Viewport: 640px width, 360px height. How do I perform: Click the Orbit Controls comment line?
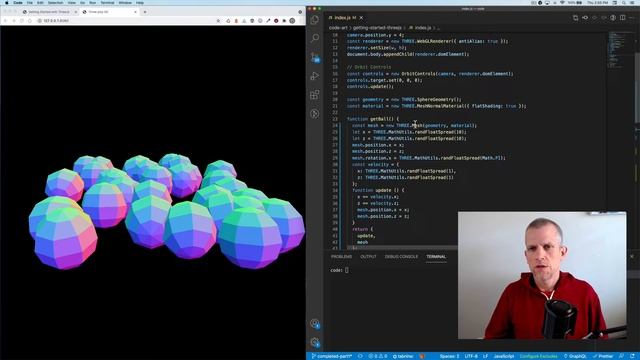click(x=369, y=67)
